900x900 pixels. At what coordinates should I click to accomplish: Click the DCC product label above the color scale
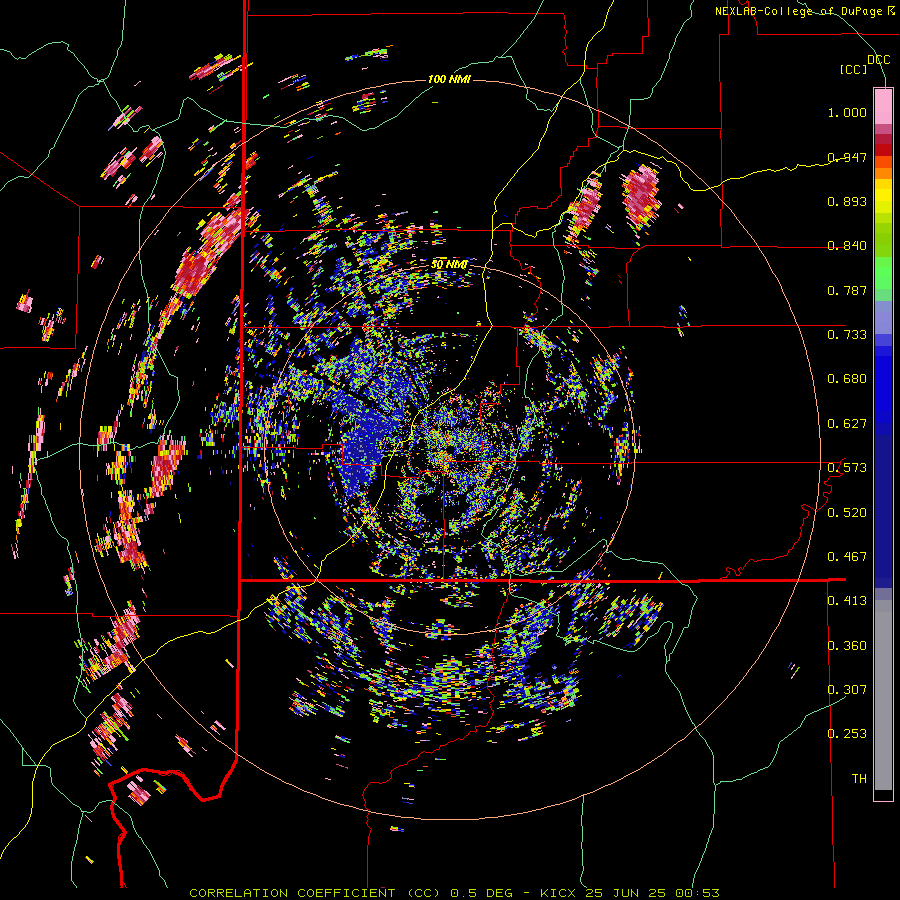pyautogui.click(x=878, y=60)
